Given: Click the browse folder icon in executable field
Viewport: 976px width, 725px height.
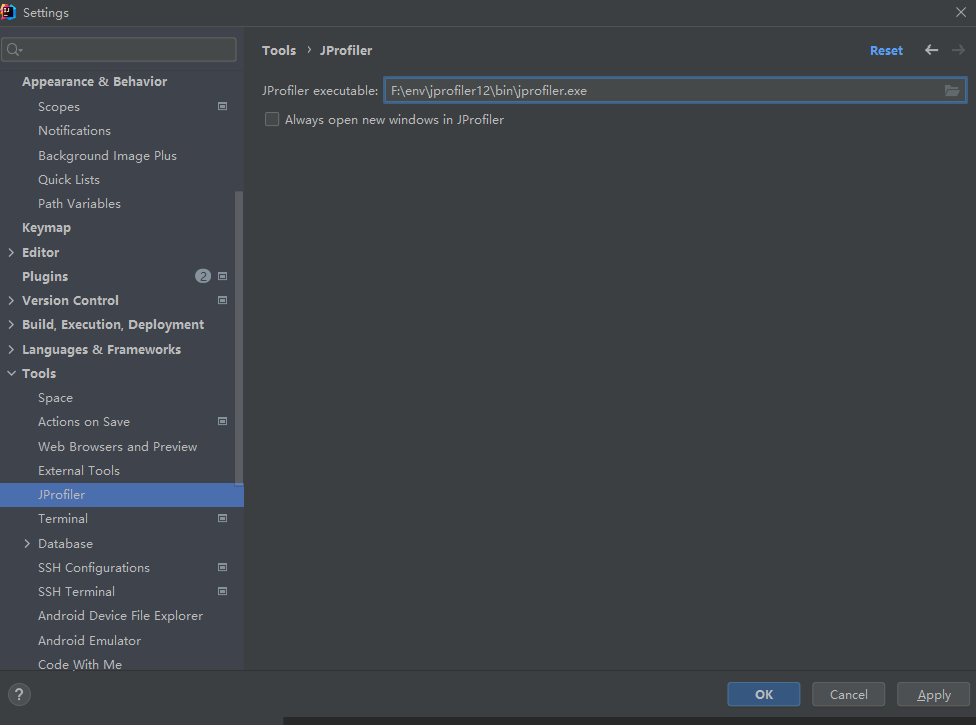Looking at the screenshot, I should pos(952,91).
